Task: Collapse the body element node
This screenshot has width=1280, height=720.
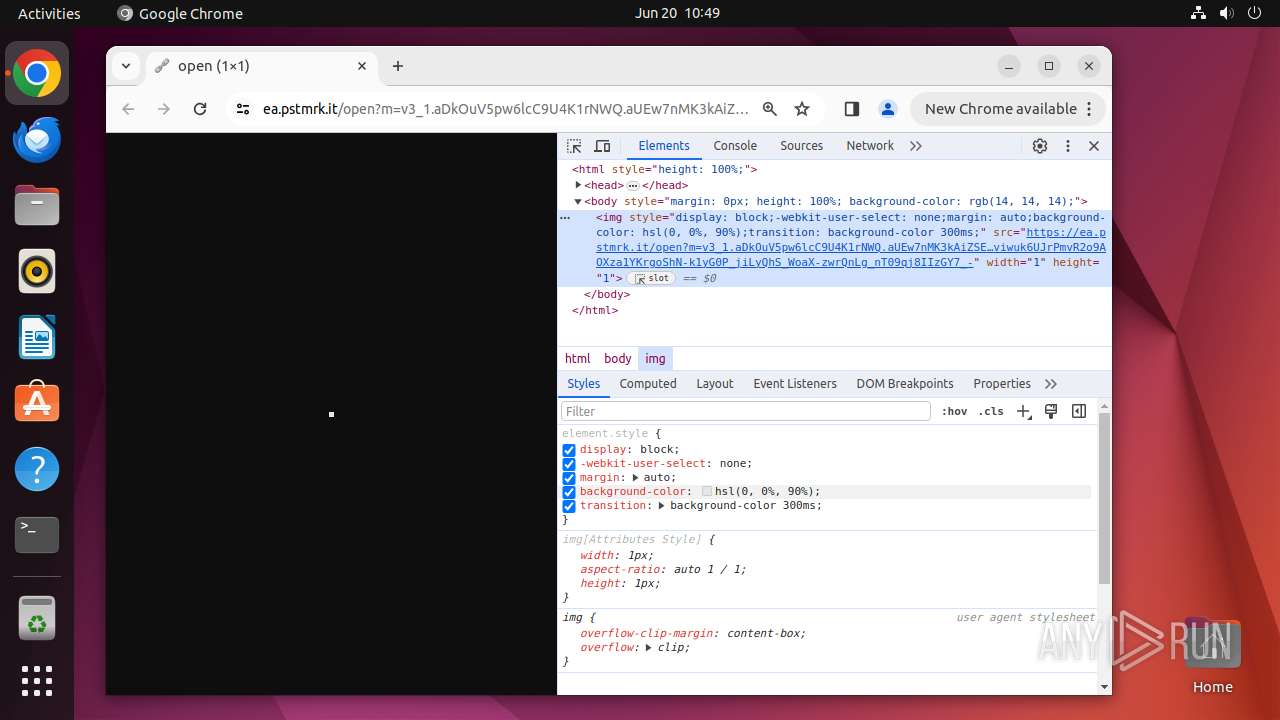Action: 578,201
